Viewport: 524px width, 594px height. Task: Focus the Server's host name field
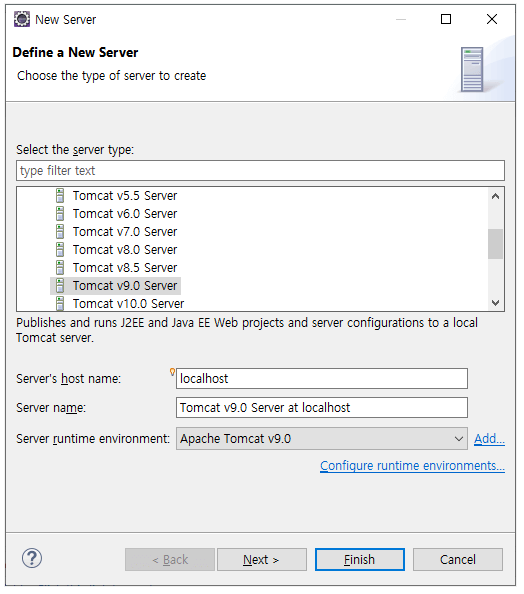pos(322,378)
